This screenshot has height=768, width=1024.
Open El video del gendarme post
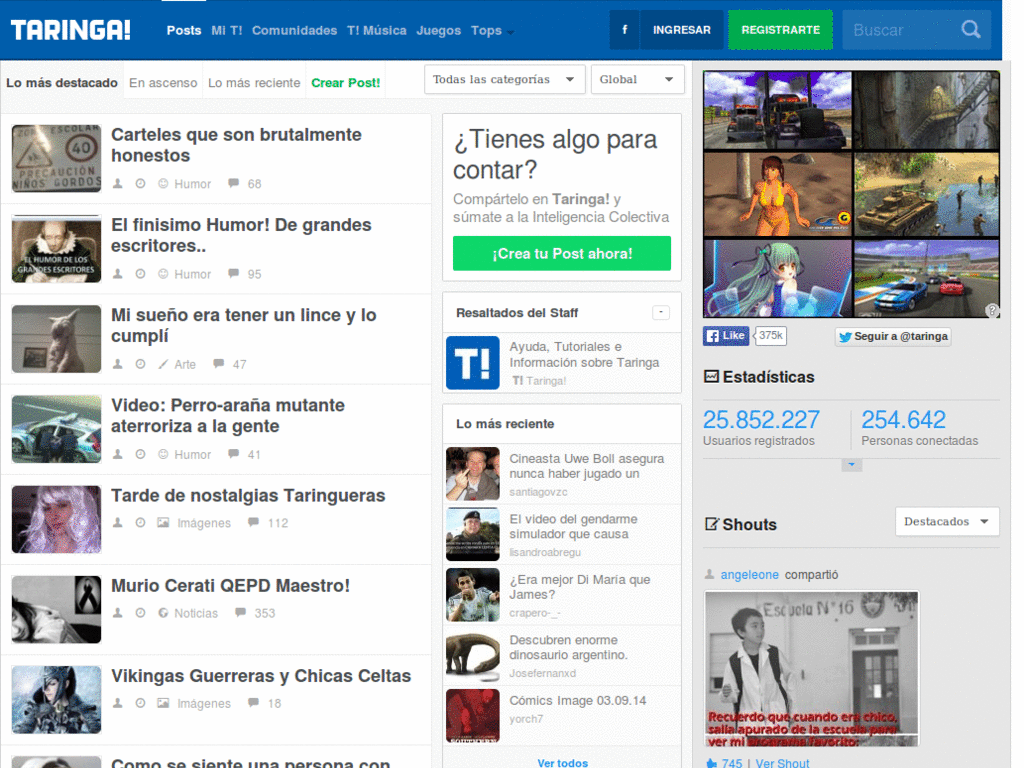pyautogui.click(x=573, y=526)
